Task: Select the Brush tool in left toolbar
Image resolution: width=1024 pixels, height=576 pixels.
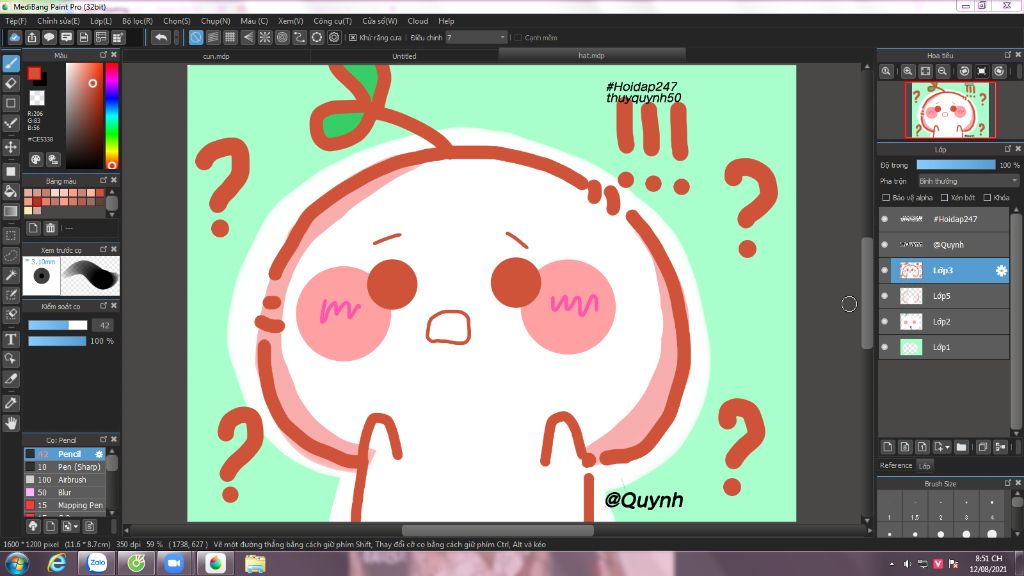Action: [x=11, y=64]
